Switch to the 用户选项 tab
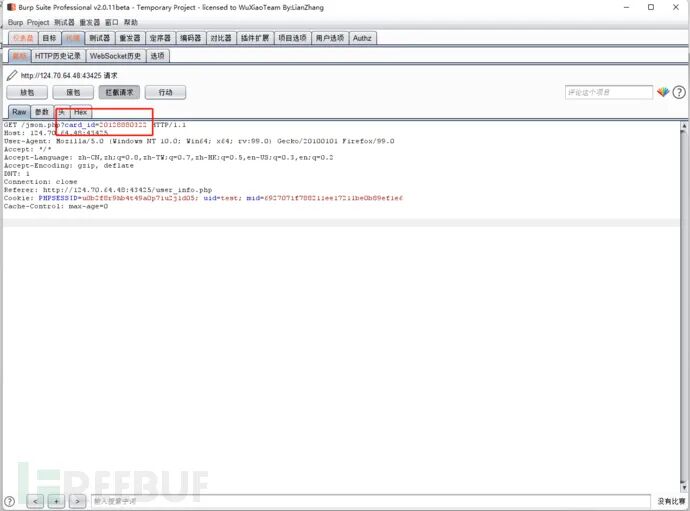Image resolution: width=690 pixels, height=511 pixels. pos(330,38)
